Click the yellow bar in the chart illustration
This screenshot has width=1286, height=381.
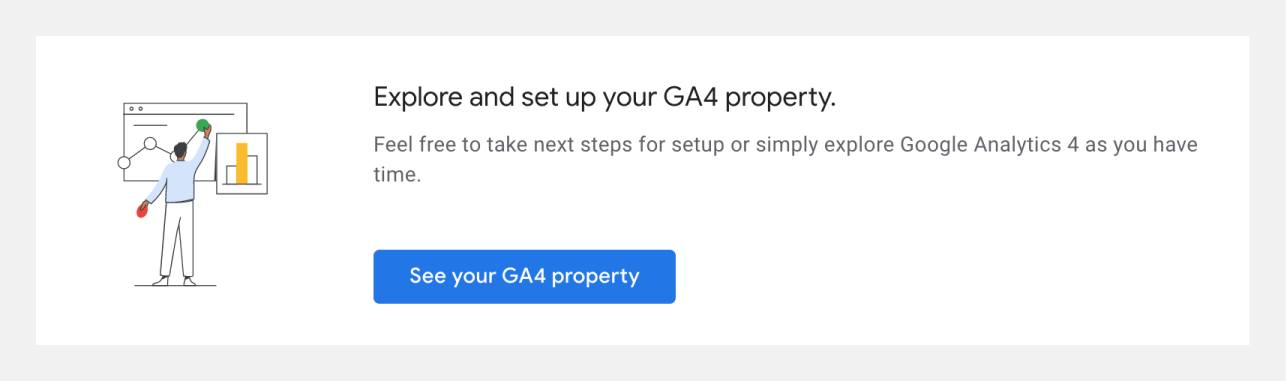pyautogui.click(x=241, y=163)
